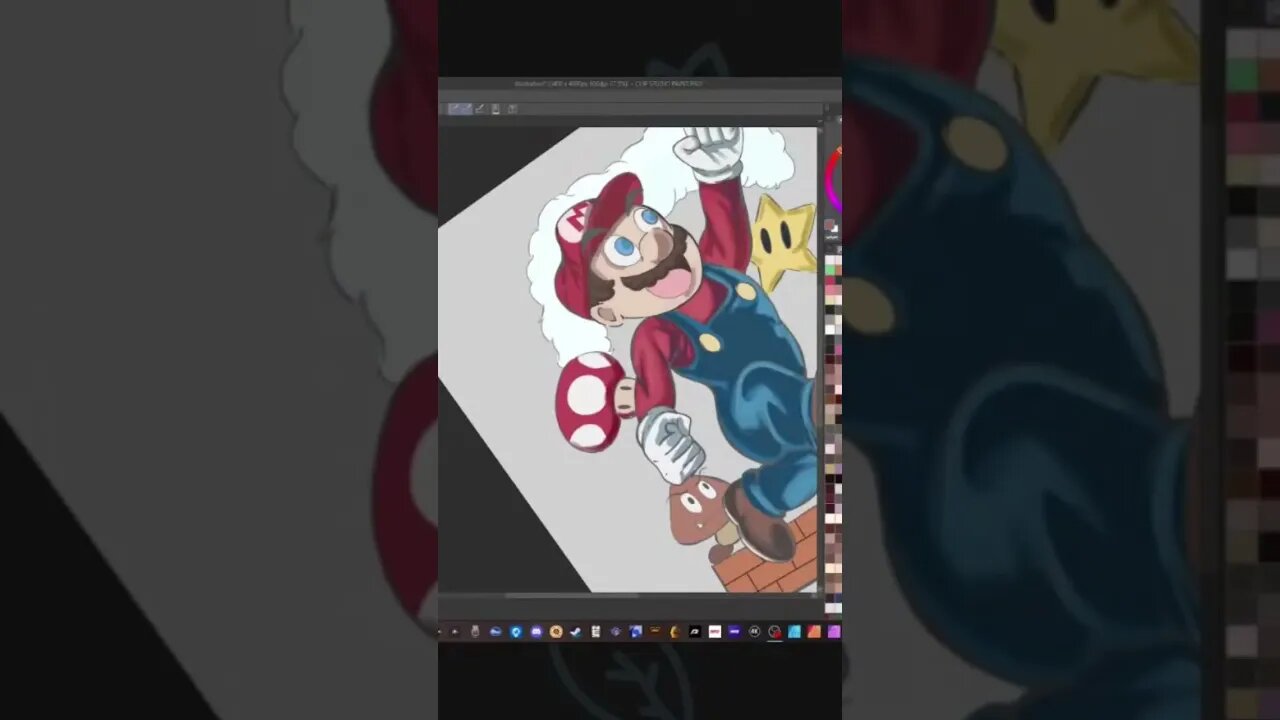Click the main drawing color indicator below the wheel

829,224
